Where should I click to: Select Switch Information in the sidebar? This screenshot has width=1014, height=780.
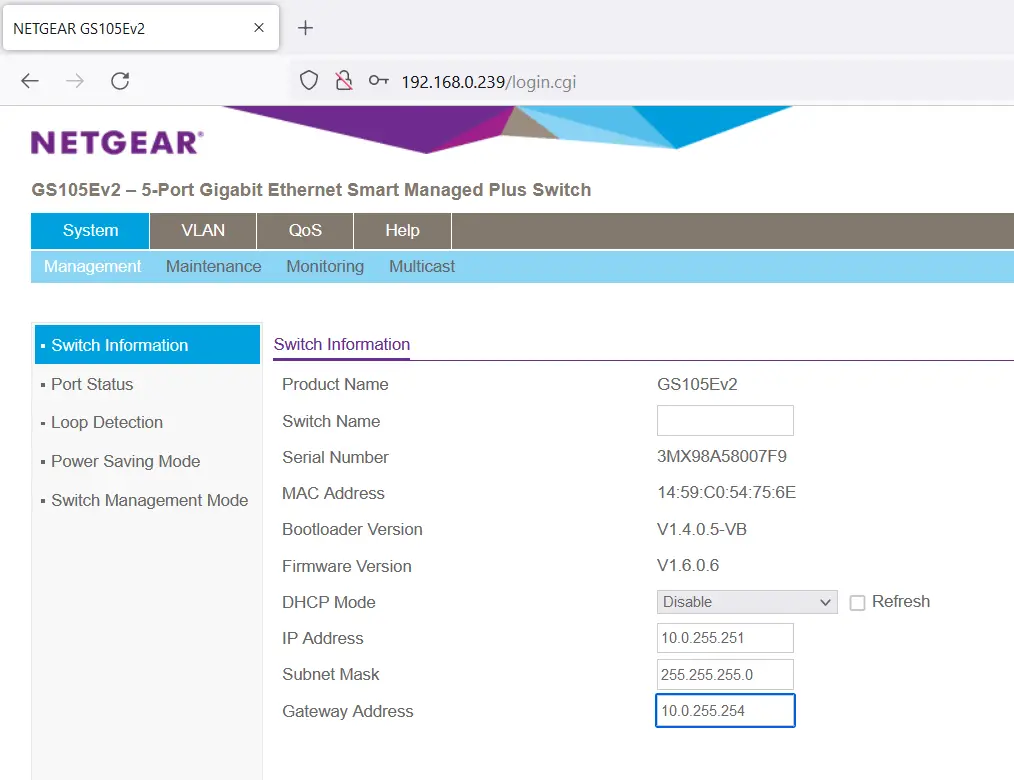[x=147, y=345]
